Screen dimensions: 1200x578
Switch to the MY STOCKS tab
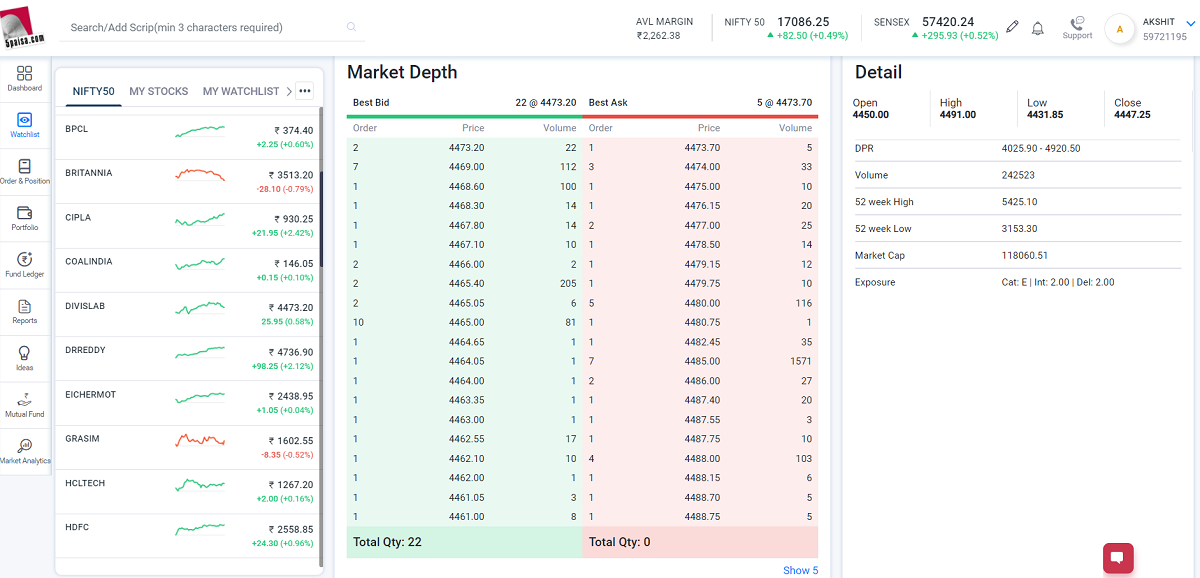(x=160, y=91)
